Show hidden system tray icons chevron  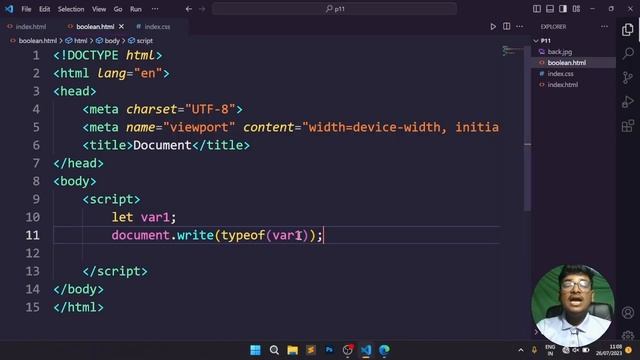click(x=521, y=350)
